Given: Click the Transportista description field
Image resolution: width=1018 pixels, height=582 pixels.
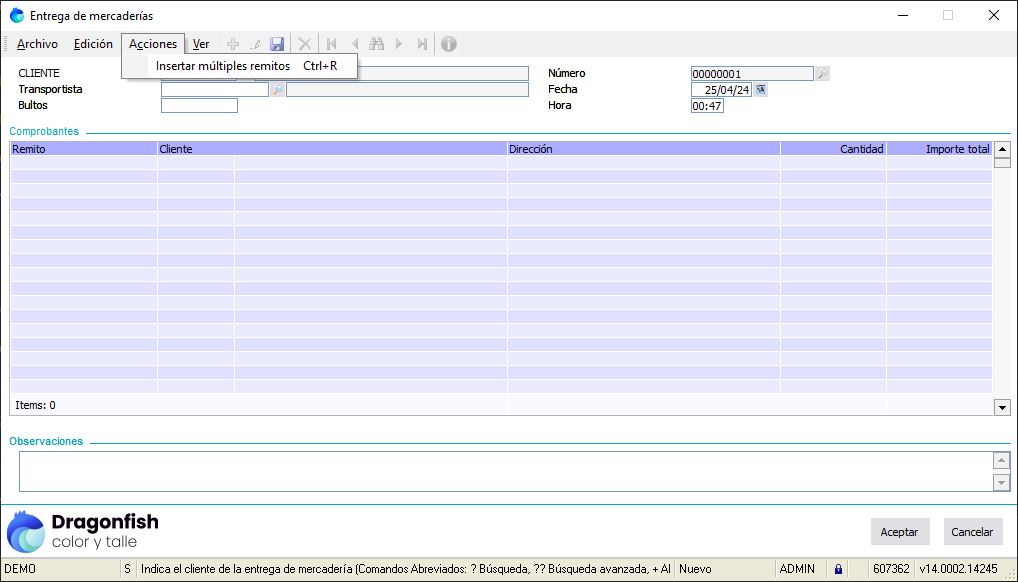Looking at the screenshot, I should coord(408,90).
